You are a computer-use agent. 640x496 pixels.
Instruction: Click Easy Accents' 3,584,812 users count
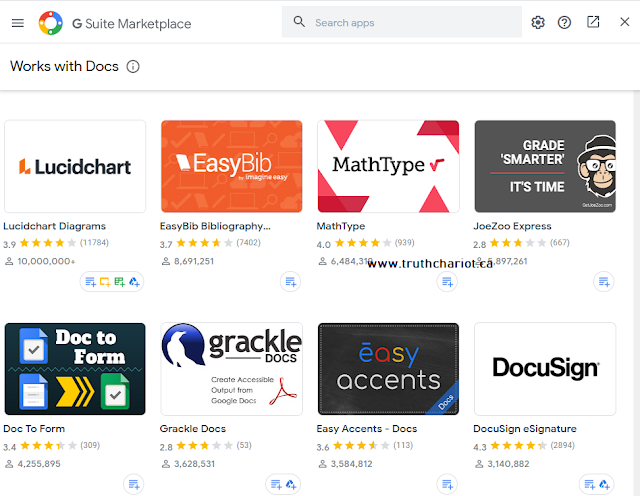[x=345, y=464]
